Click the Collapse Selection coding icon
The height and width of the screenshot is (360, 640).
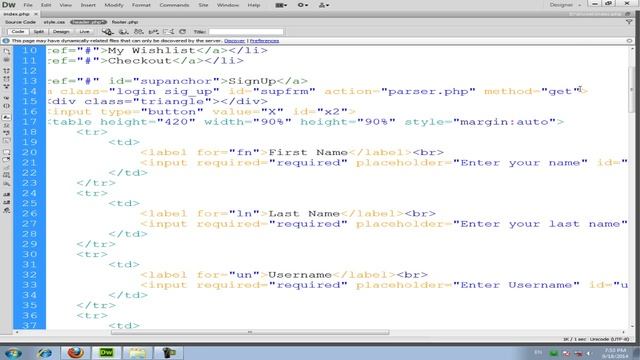pos(7,79)
